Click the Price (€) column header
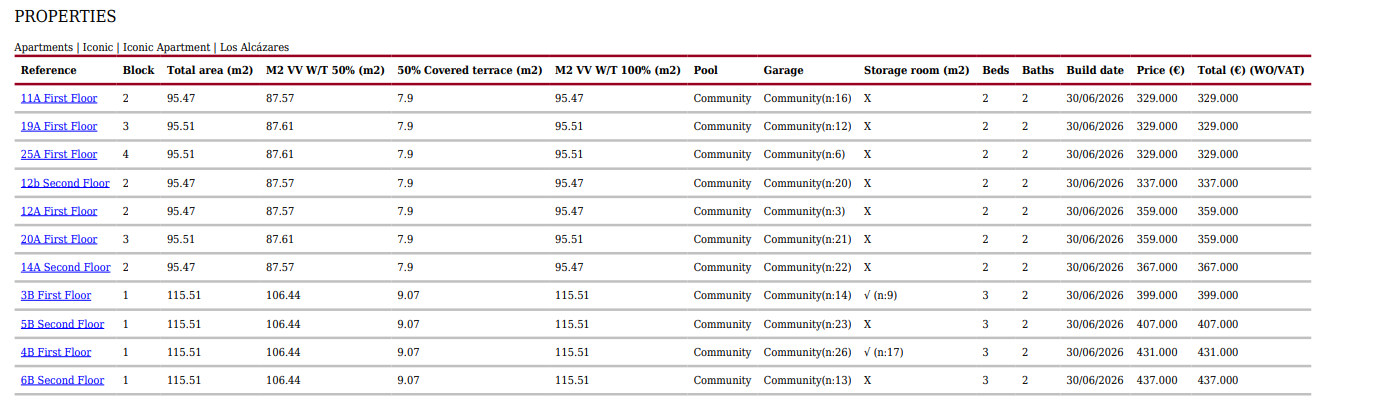The image size is (1379, 409). pos(1160,70)
